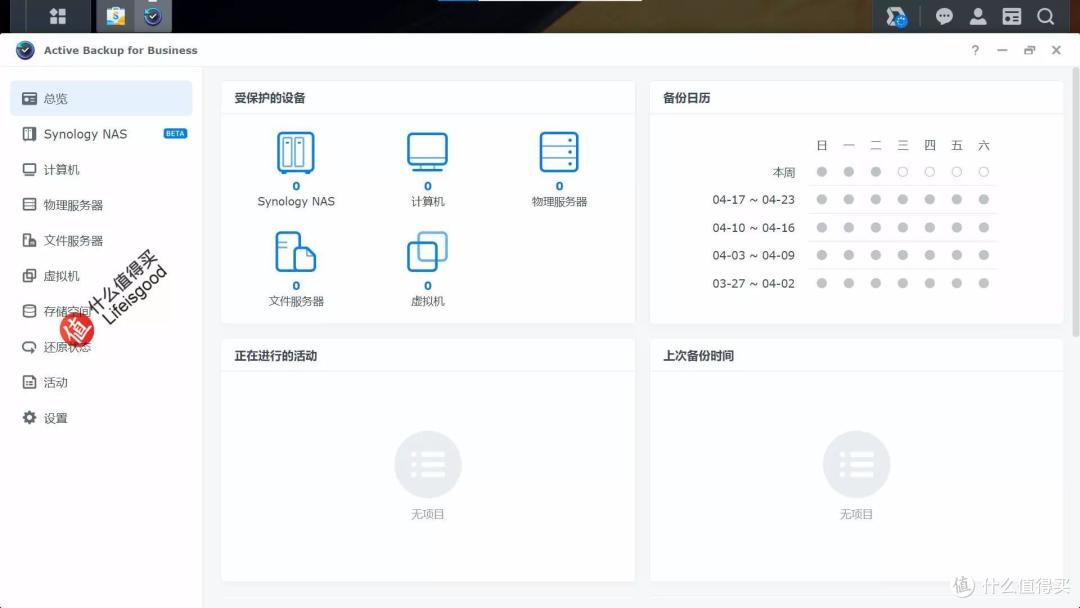Click 计算机 monitor icon in protected devices
1080x608 pixels.
pyautogui.click(x=428, y=152)
